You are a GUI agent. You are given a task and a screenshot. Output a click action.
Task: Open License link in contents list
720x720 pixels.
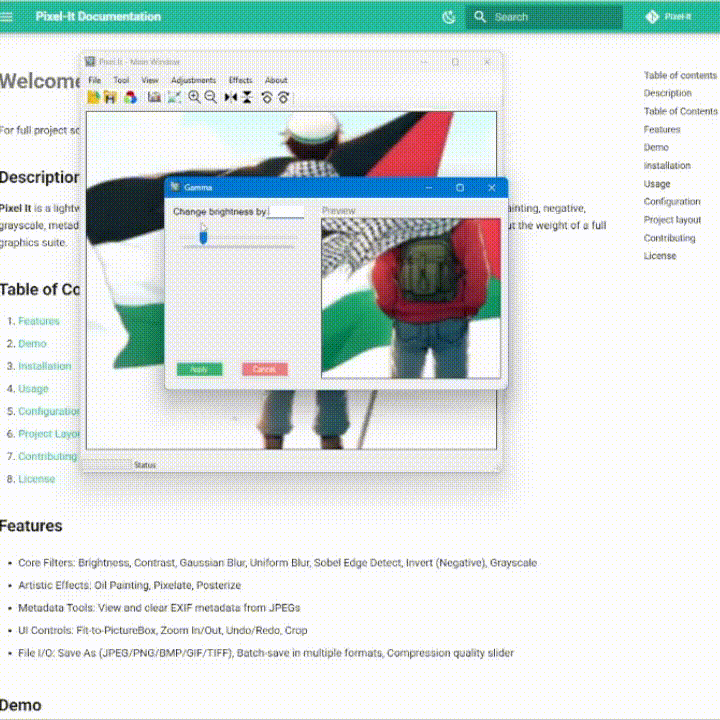click(36, 479)
